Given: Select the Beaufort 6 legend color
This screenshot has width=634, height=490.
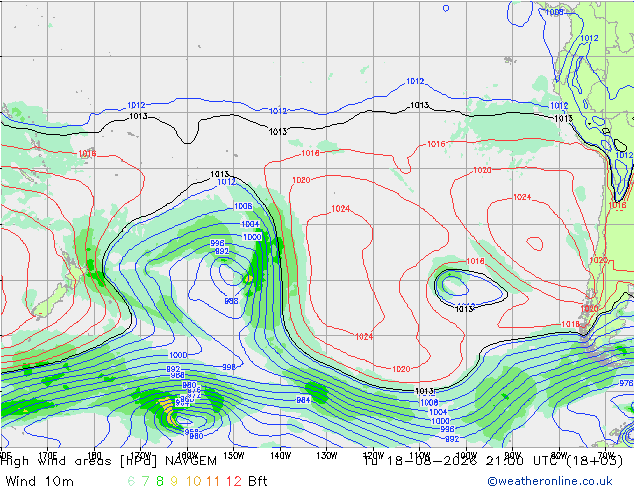Looking at the screenshot, I should pos(131,481).
